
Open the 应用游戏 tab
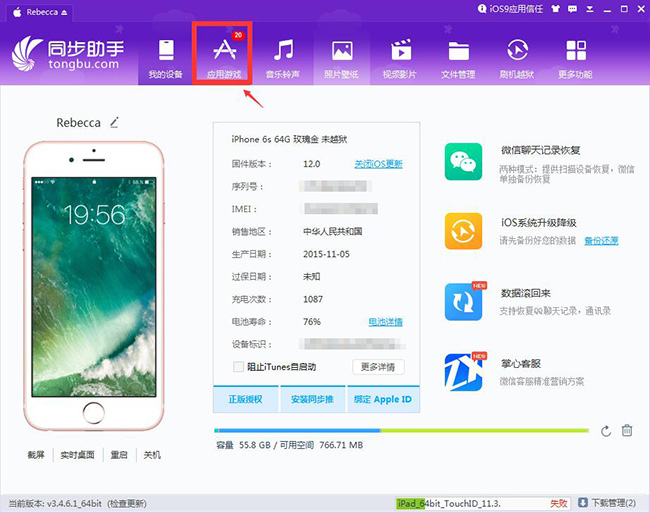tap(224, 54)
